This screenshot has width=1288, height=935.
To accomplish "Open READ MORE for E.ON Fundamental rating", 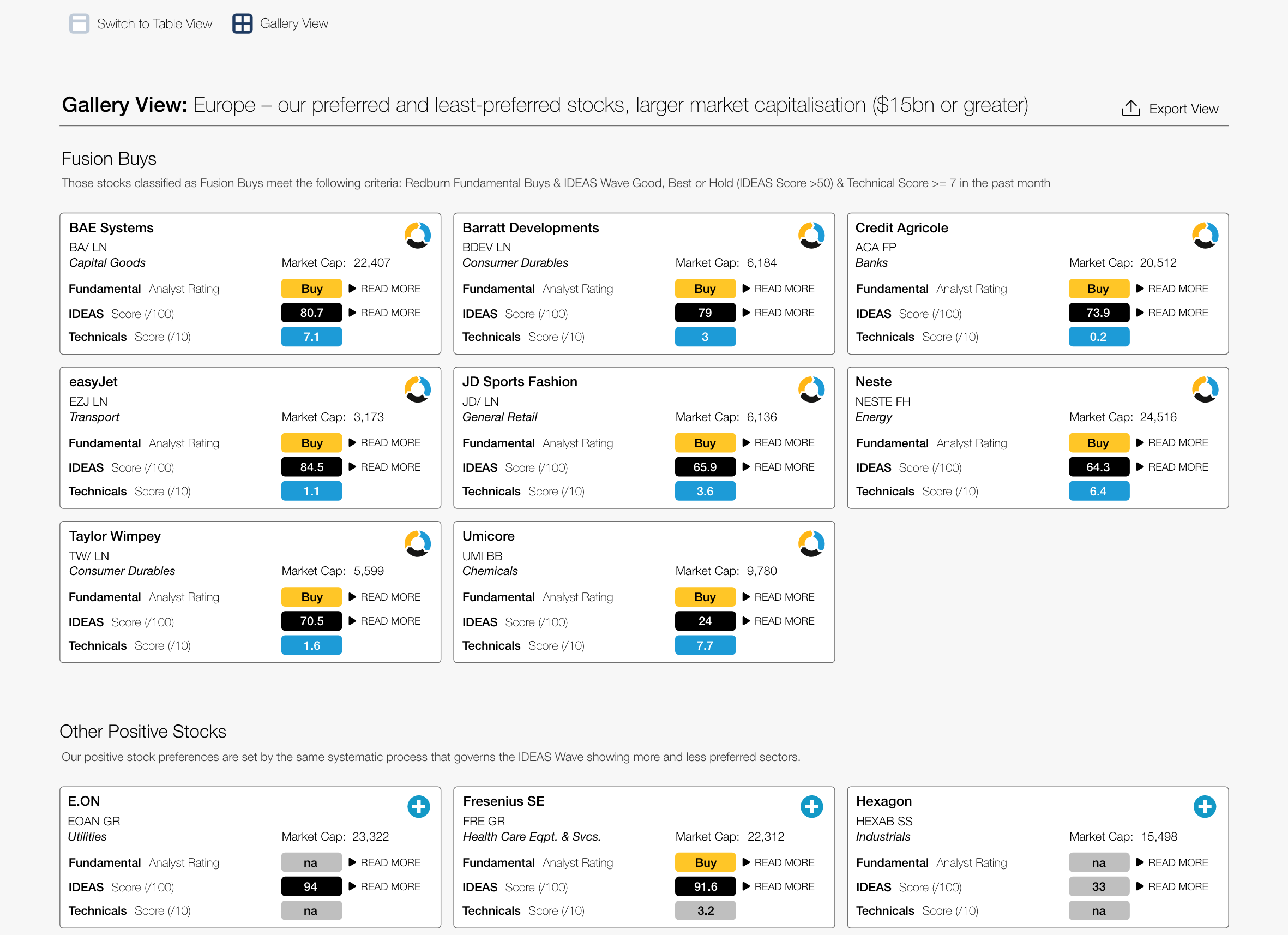I will click(384, 862).
